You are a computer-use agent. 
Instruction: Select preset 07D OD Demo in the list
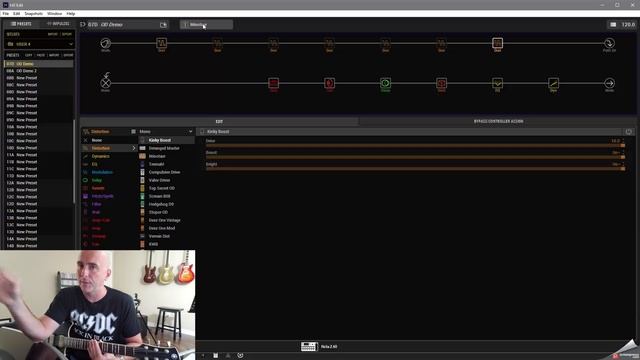tap(39, 64)
